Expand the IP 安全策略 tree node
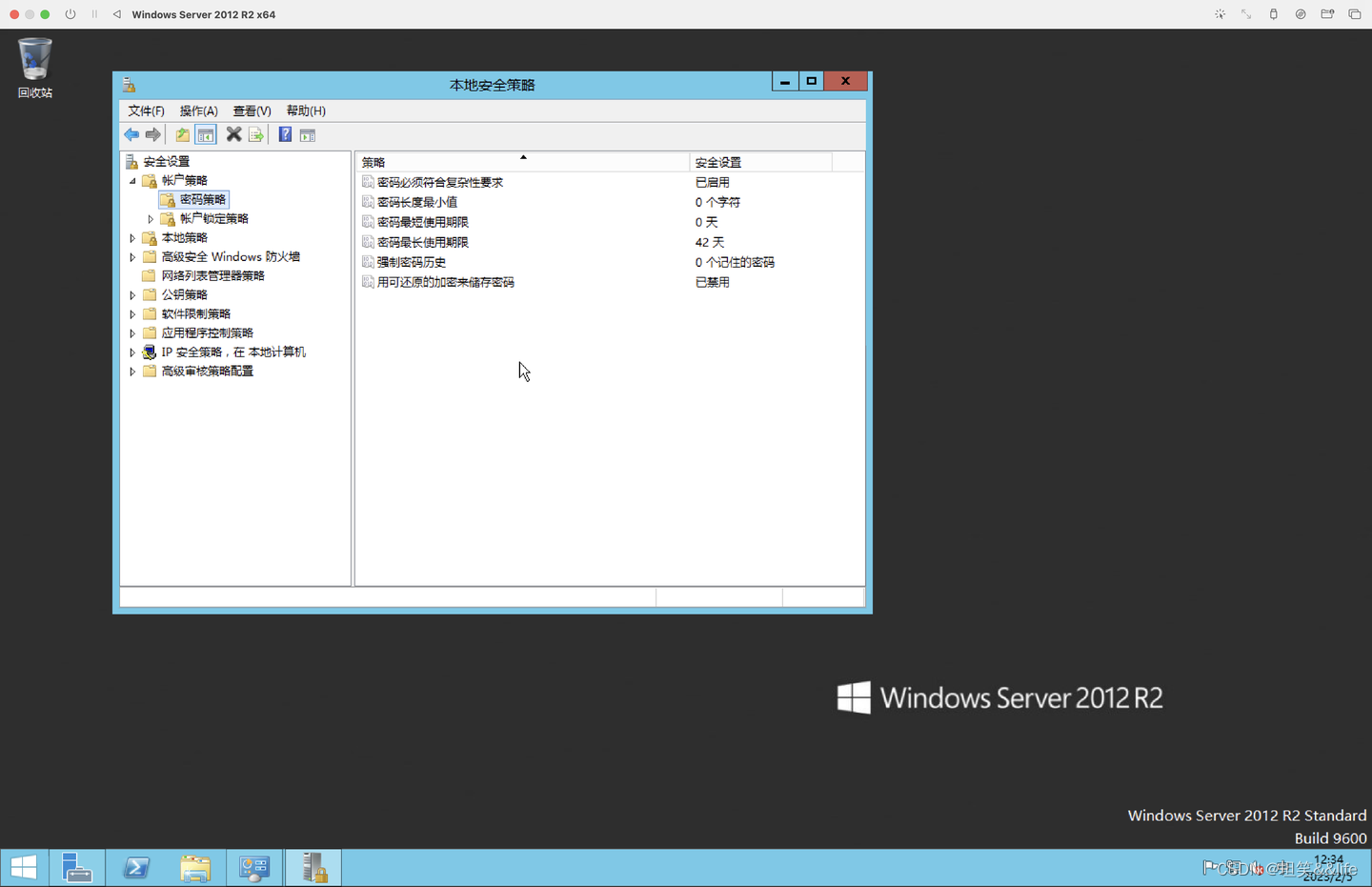Screen dimensions: 1372x887 pos(132,353)
